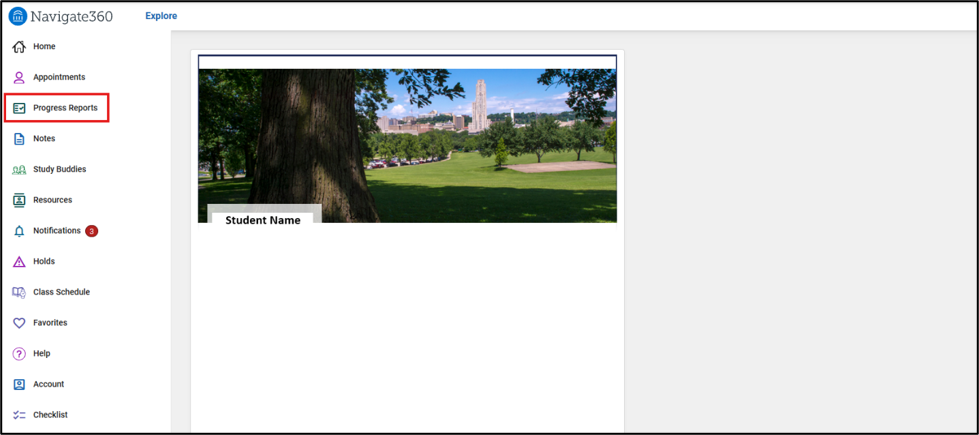The image size is (979, 435).
Task: Click the Checklist icon in sidebar
Action: tap(19, 414)
